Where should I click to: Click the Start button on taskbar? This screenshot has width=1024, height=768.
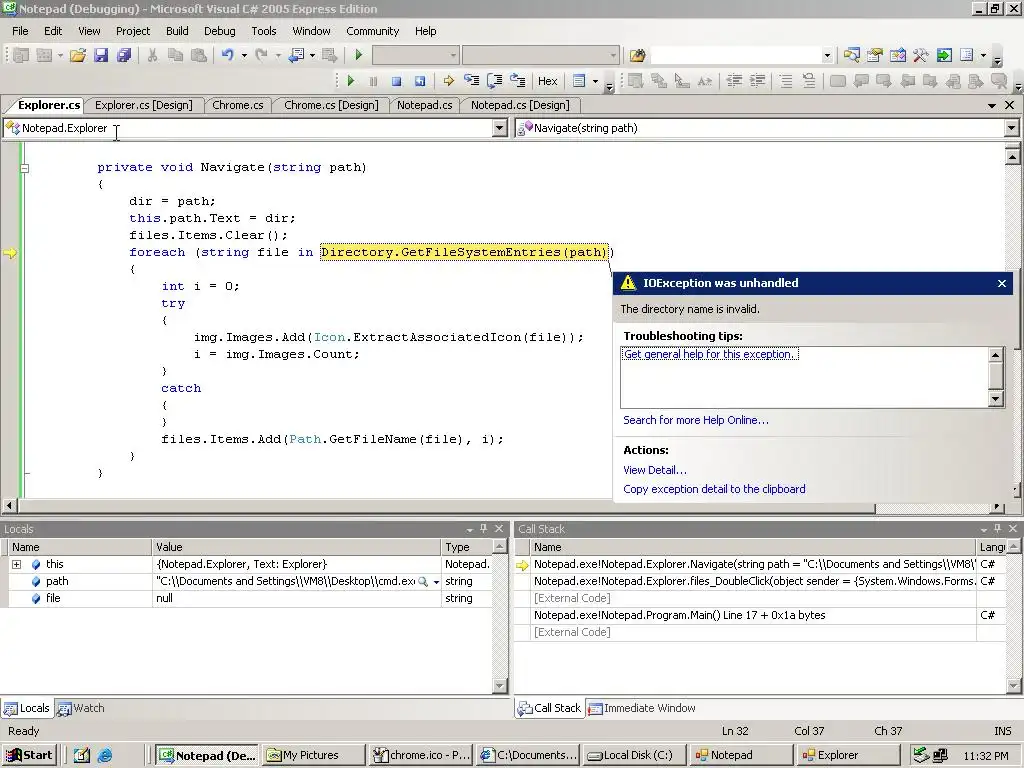coord(29,755)
